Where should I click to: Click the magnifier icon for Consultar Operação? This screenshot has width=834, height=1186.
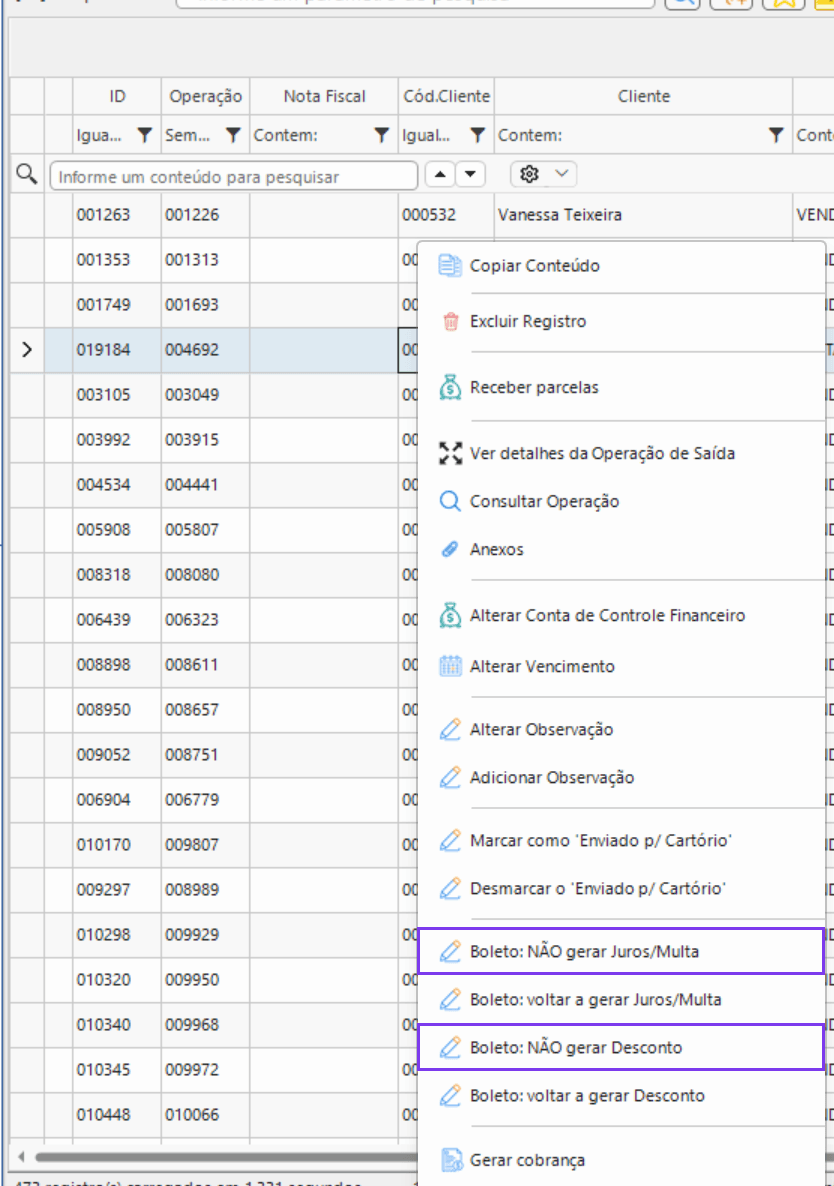pos(451,501)
